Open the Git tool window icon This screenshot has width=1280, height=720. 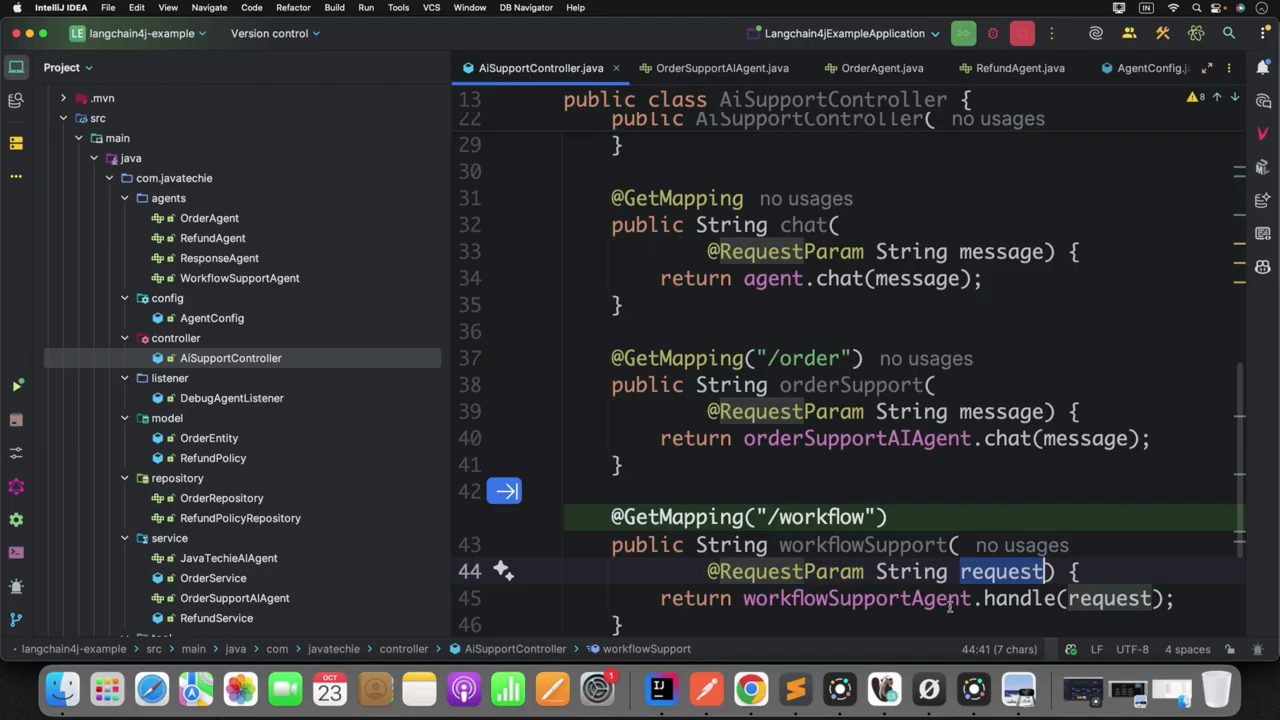(16, 619)
